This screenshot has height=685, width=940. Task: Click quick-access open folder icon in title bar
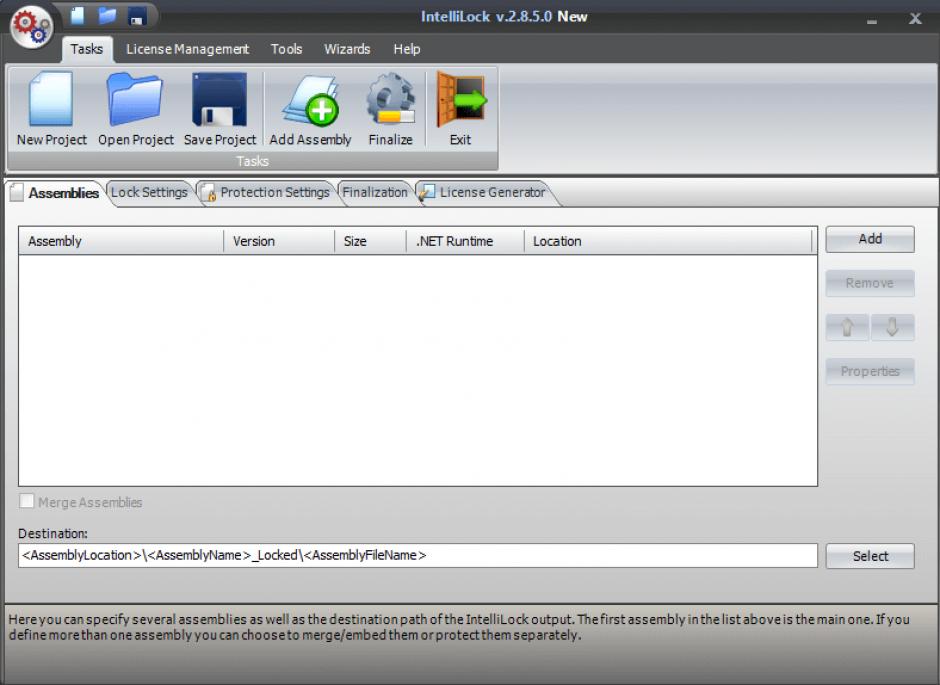pyautogui.click(x=107, y=16)
